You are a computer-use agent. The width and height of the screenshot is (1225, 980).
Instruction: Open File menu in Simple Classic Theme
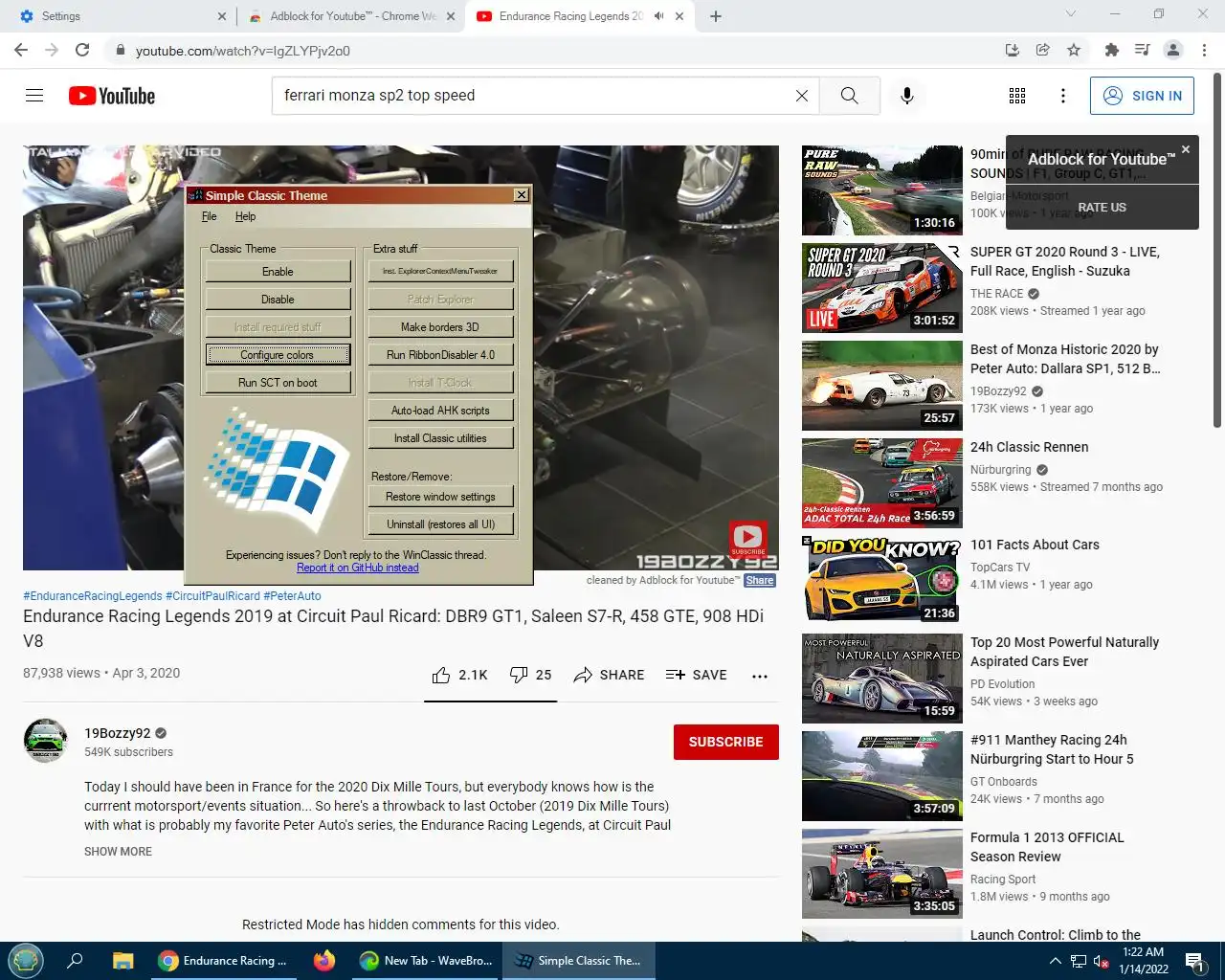210,216
